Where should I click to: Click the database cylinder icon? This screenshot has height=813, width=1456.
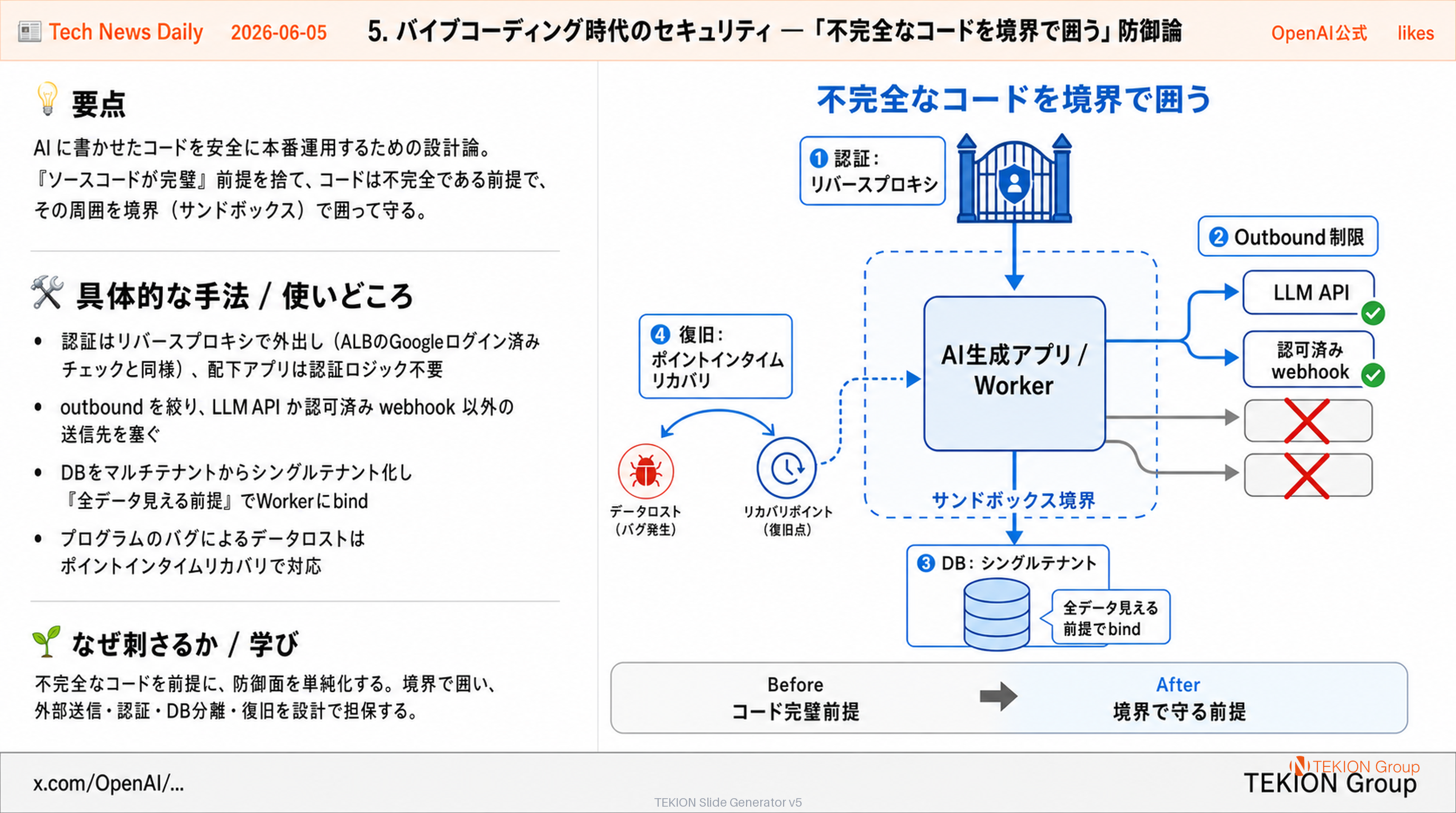996,614
